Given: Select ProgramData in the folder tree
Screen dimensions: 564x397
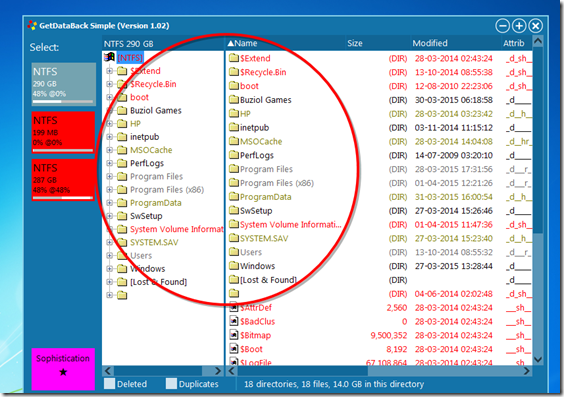Looking at the screenshot, I should click(x=155, y=203).
